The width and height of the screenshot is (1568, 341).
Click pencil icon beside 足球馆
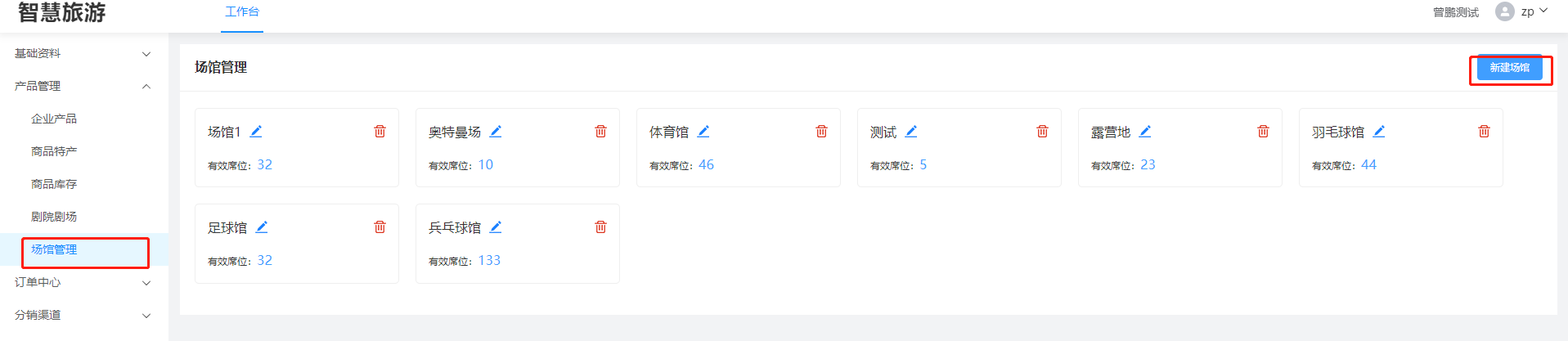(x=262, y=227)
